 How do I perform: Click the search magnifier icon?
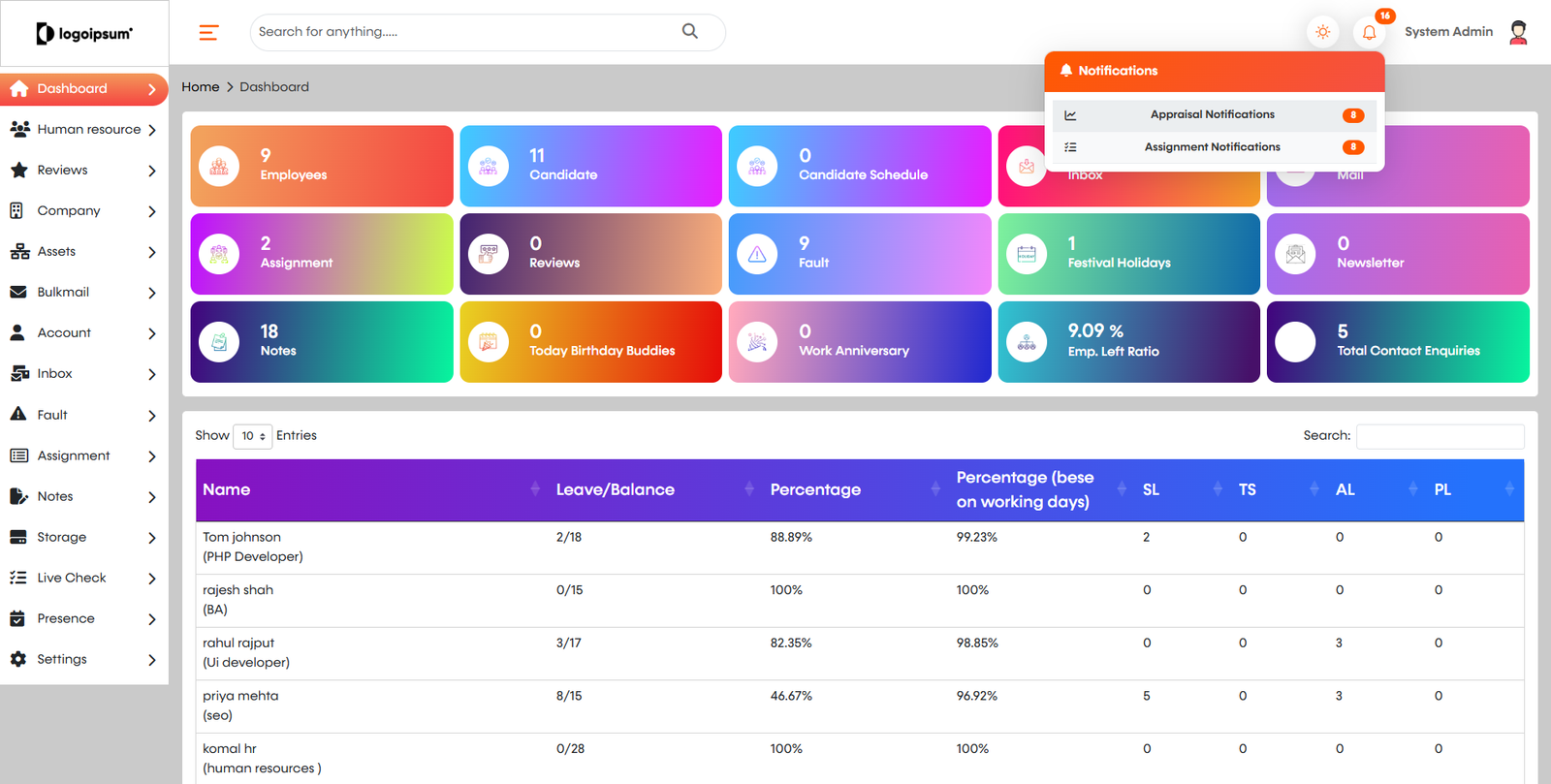690,31
